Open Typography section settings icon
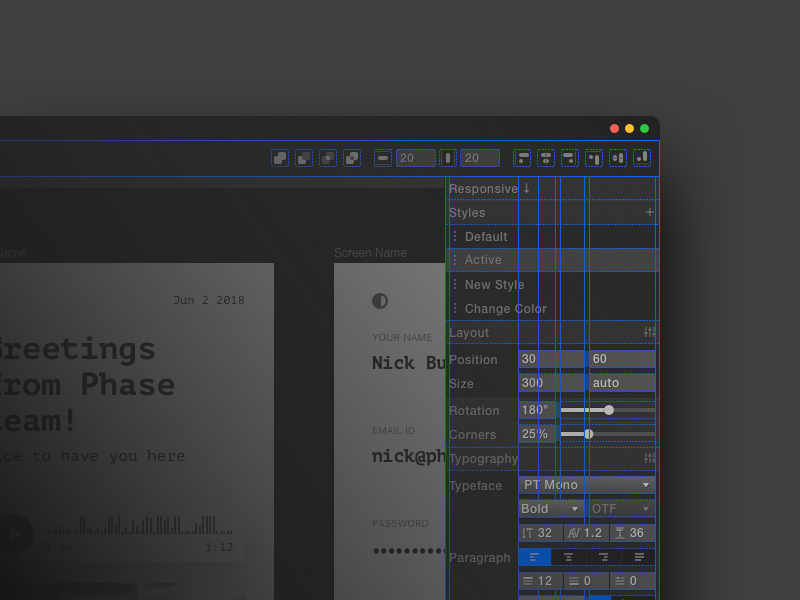Viewport: 800px width, 600px height. 649,458
